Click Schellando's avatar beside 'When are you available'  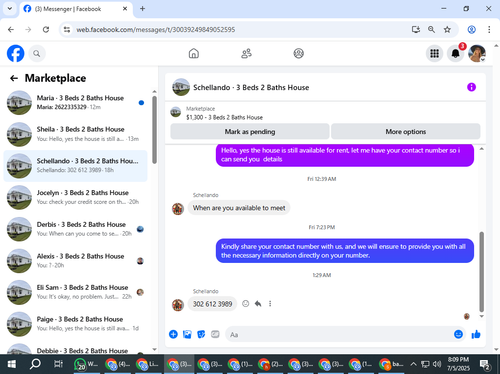pyautogui.click(x=178, y=209)
